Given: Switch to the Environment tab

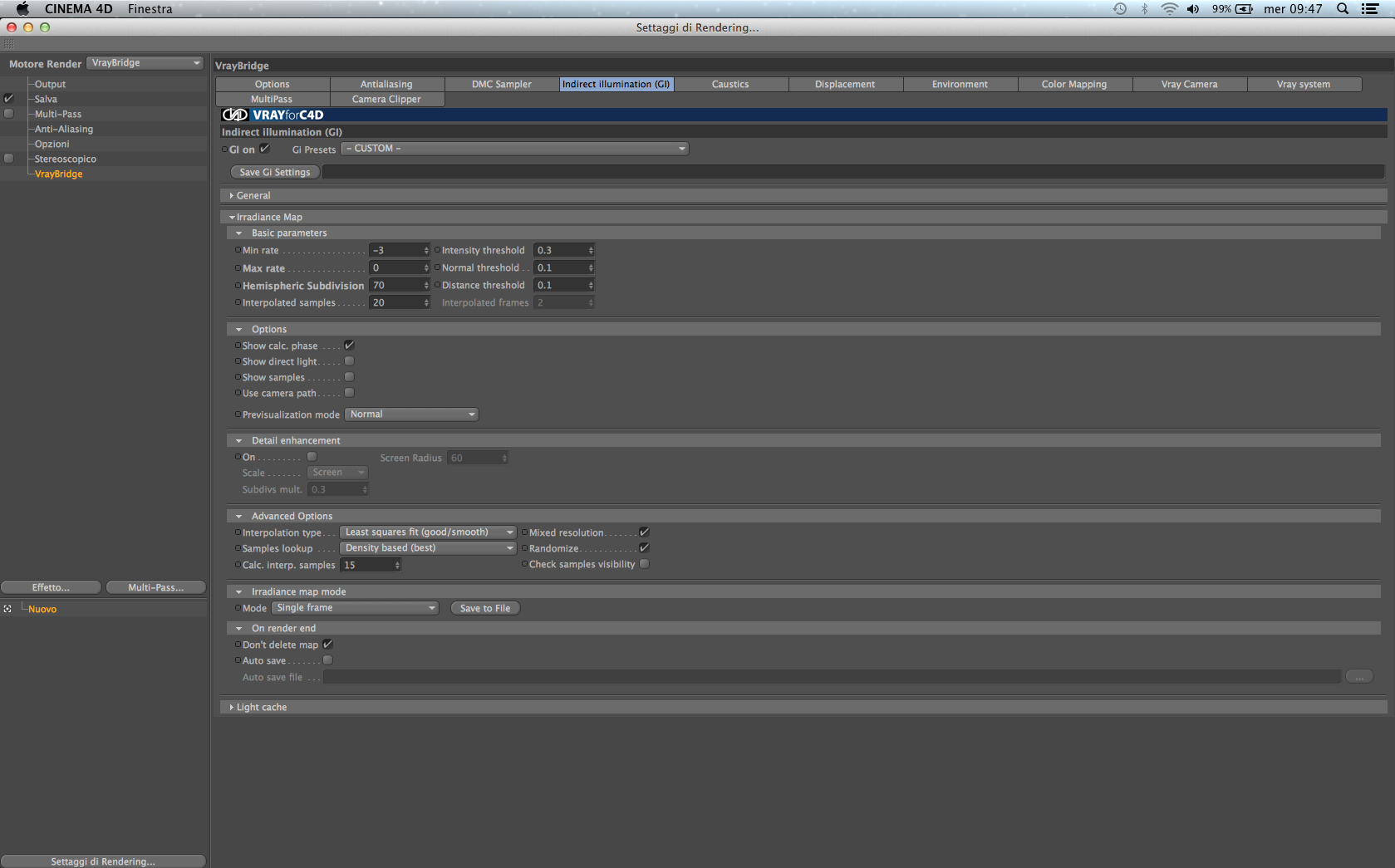Looking at the screenshot, I should pyautogui.click(x=960, y=84).
